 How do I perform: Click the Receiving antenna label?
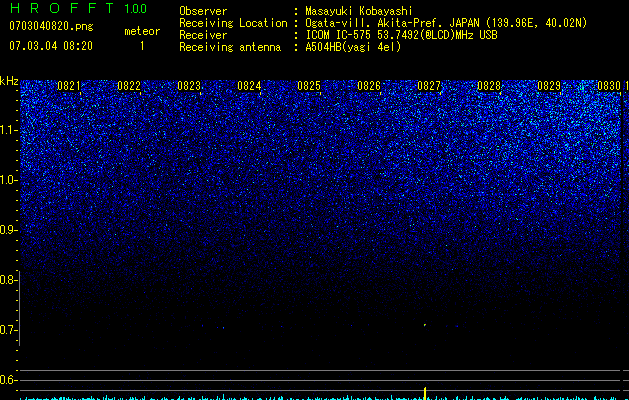coord(230,47)
